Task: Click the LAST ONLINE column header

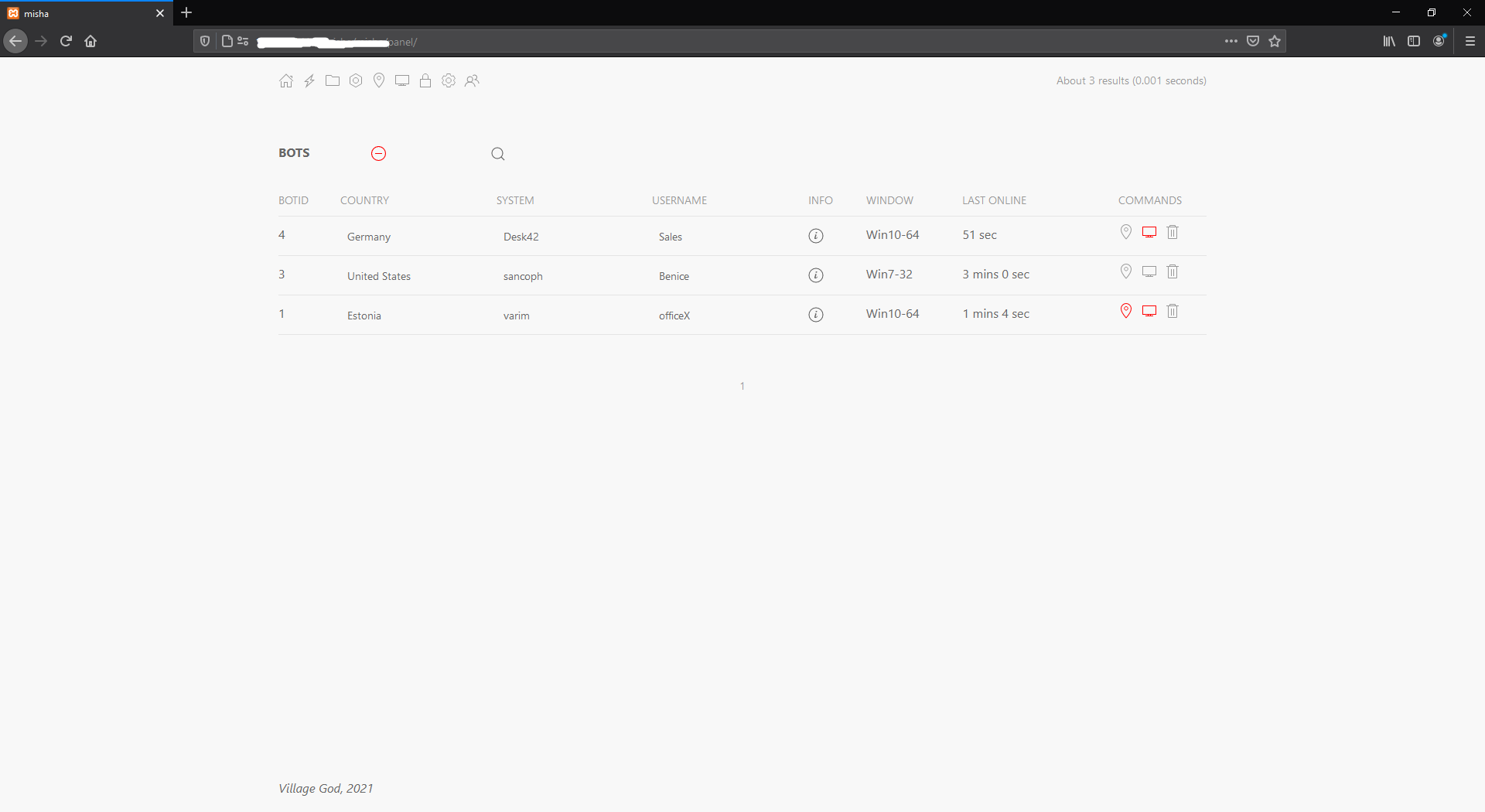Action: coord(995,200)
